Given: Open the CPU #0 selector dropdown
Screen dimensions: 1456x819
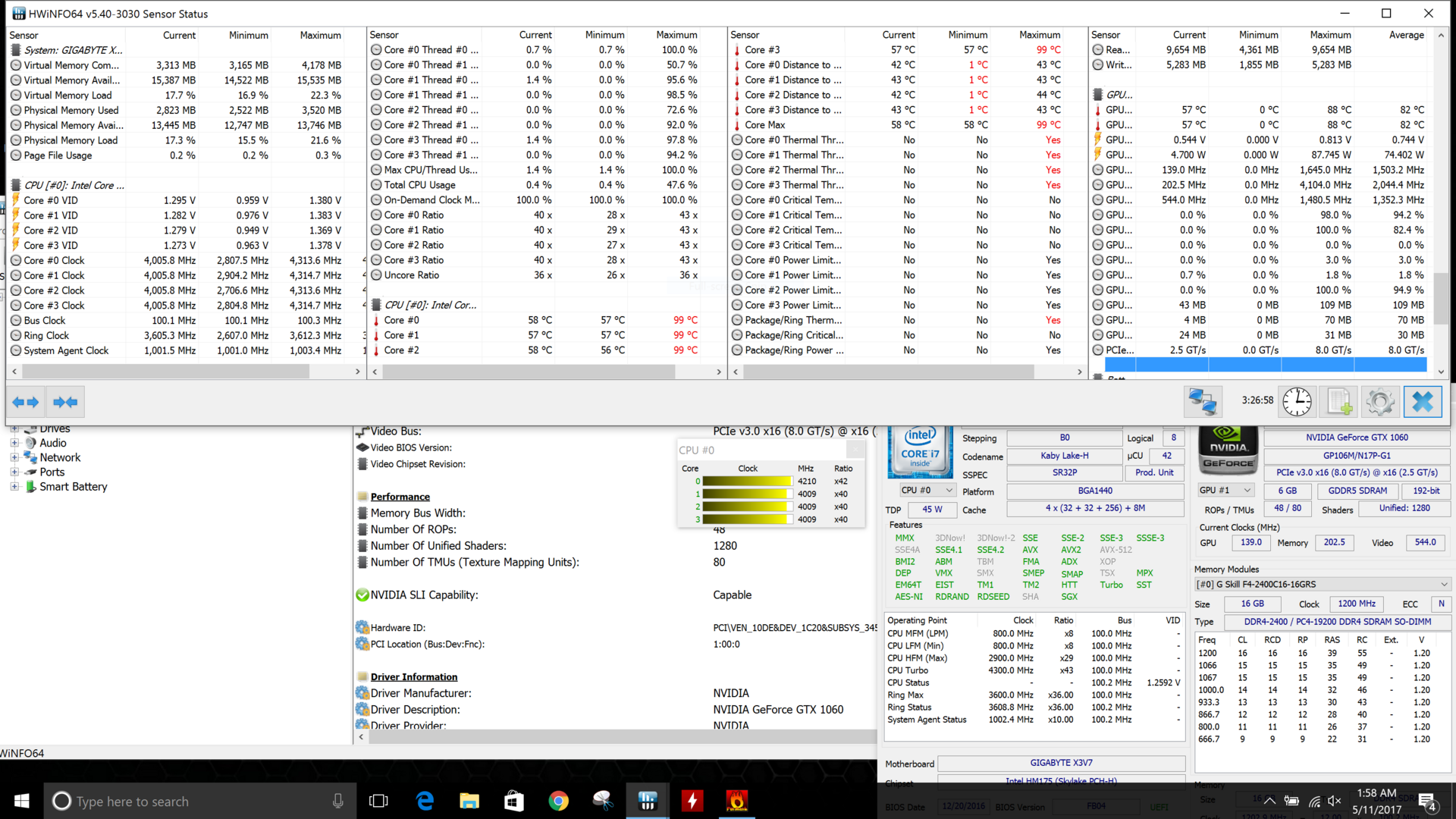Looking at the screenshot, I should coord(927,491).
